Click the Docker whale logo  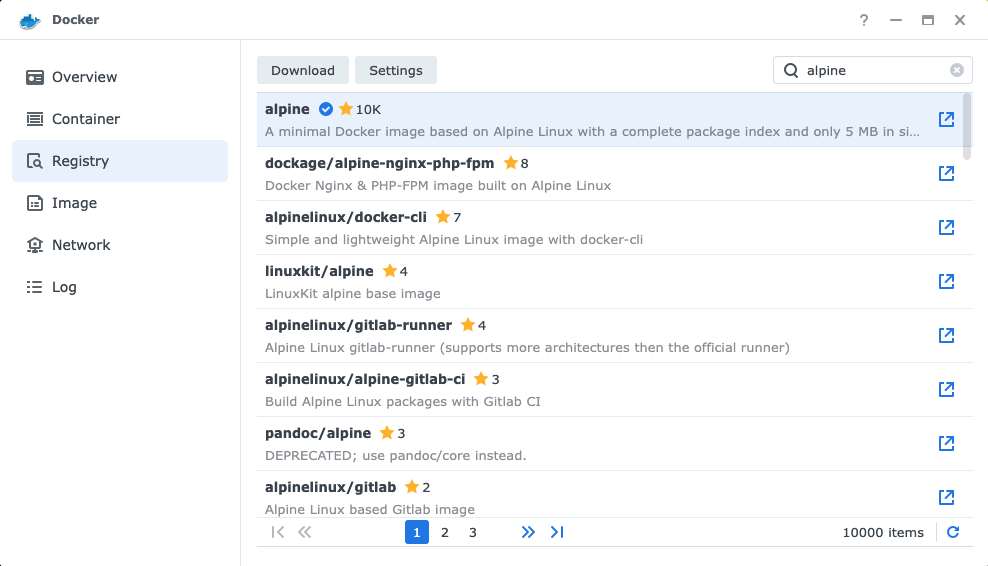29,20
